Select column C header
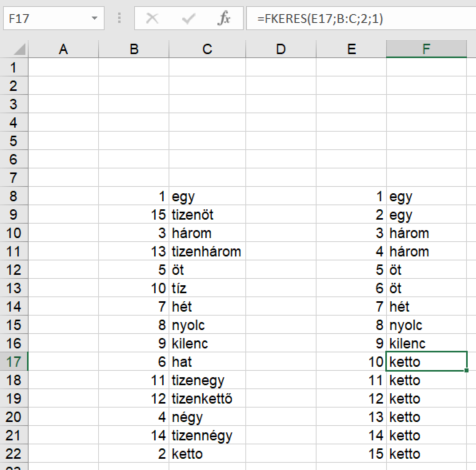The width and height of the screenshot is (476, 470). click(x=207, y=49)
